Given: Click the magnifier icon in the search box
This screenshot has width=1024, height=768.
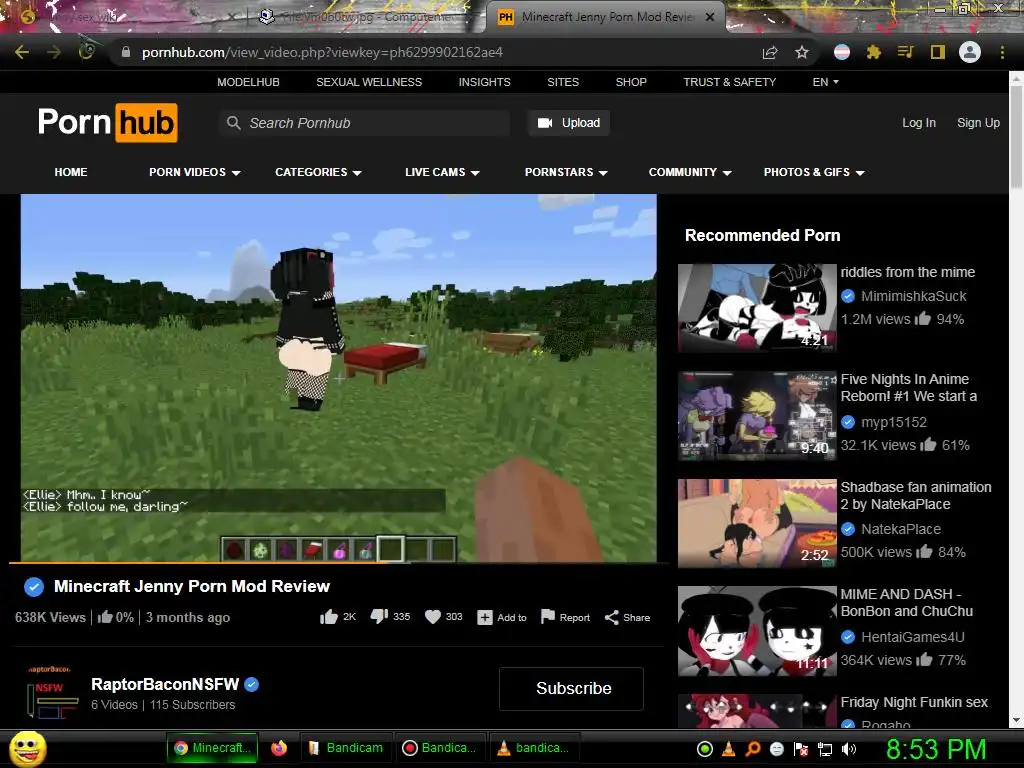Looking at the screenshot, I should (233, 123).
